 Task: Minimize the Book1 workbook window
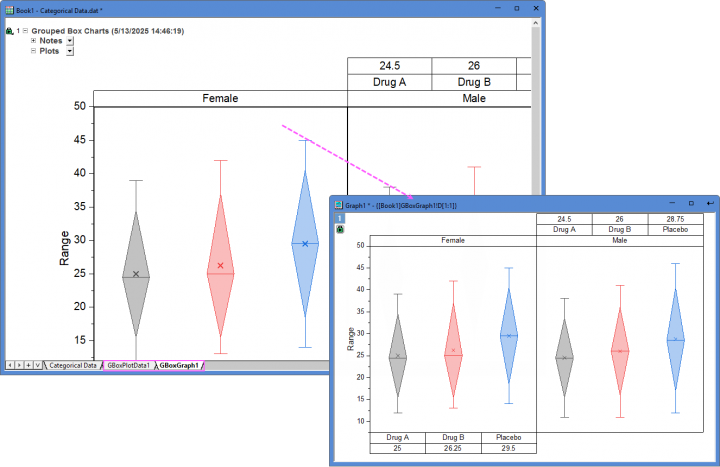500,8
